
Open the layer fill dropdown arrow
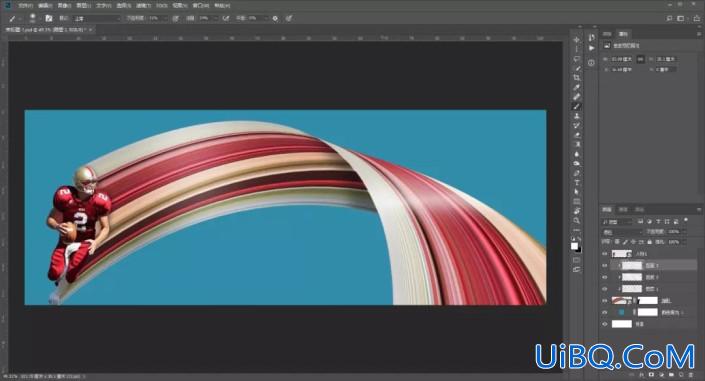(684, 242)
